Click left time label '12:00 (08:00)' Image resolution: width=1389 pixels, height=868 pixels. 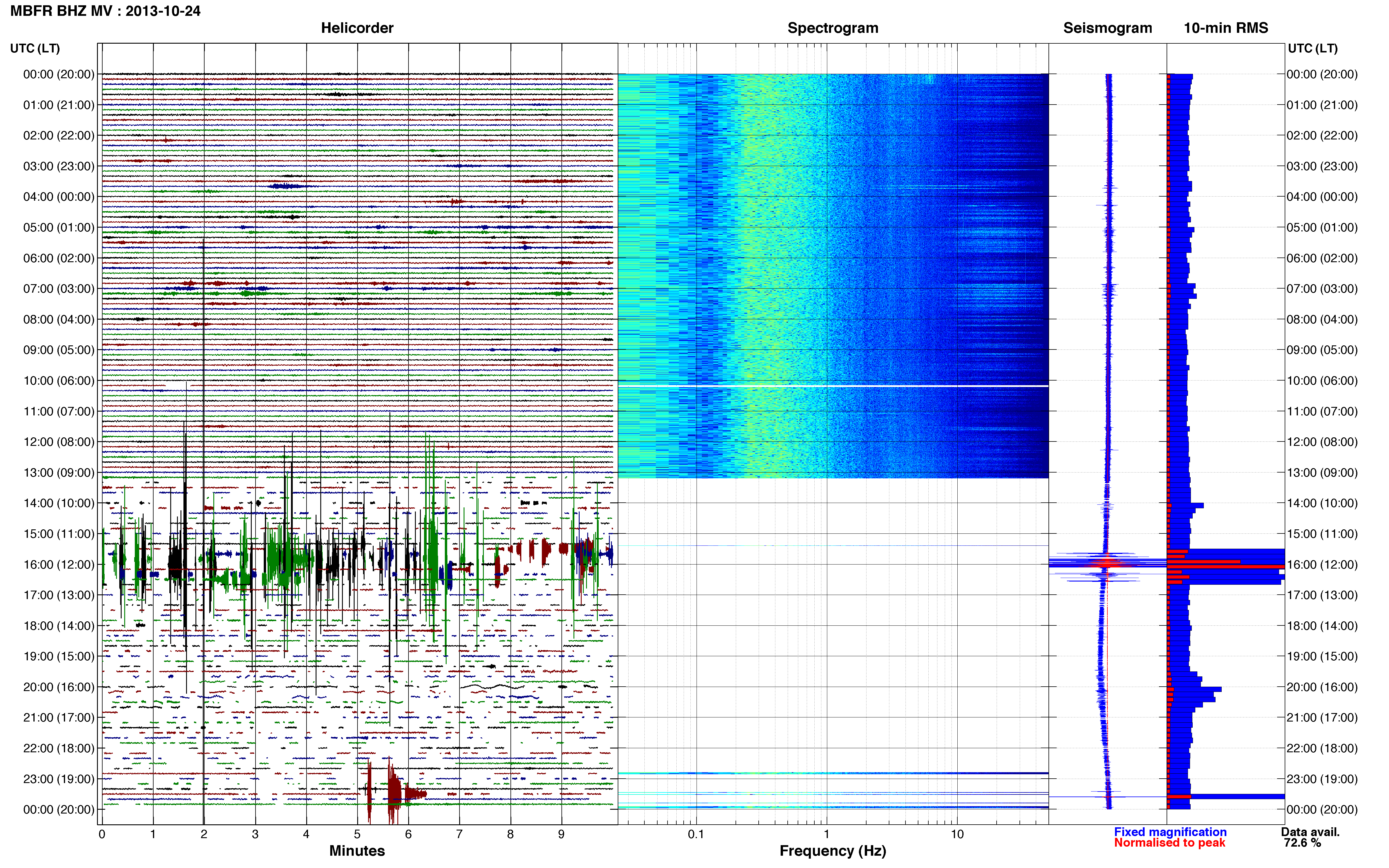point(59,442)
